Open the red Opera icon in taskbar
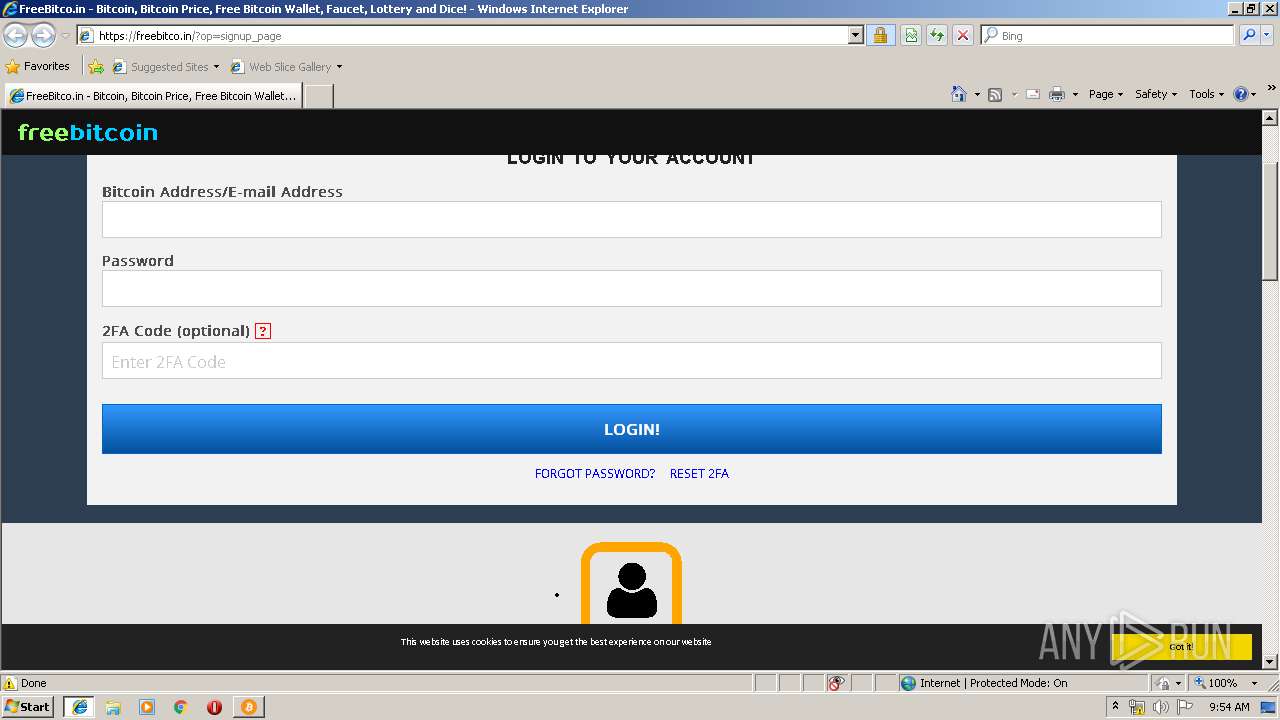This screenshot has height=720, width=1280. pyautogui.click(x=214, y=707)
